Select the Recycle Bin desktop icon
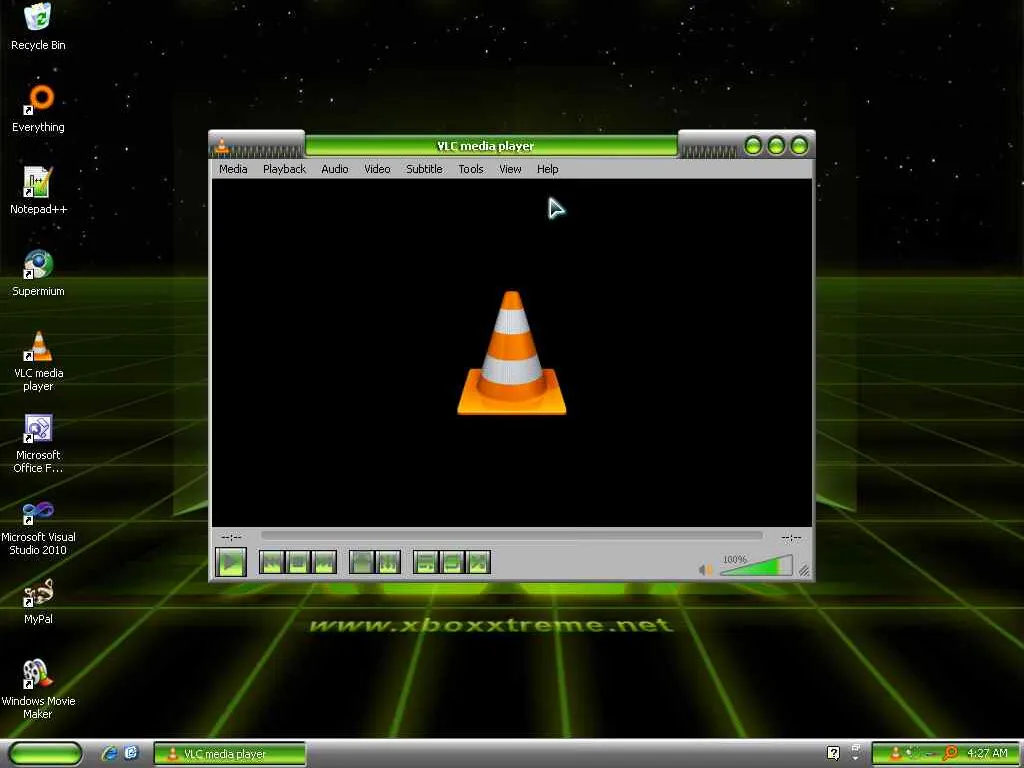The image size is (1024, 768). coord(38,27)
